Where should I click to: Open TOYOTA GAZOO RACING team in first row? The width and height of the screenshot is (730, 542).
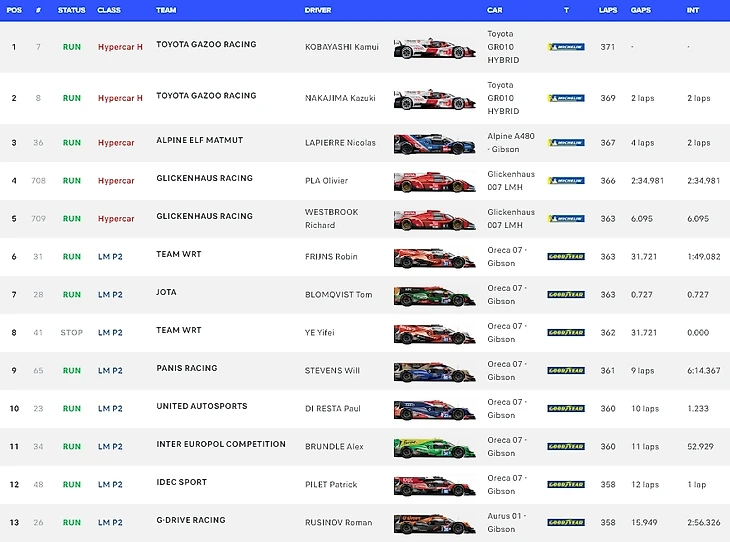[x=206, y=44]
